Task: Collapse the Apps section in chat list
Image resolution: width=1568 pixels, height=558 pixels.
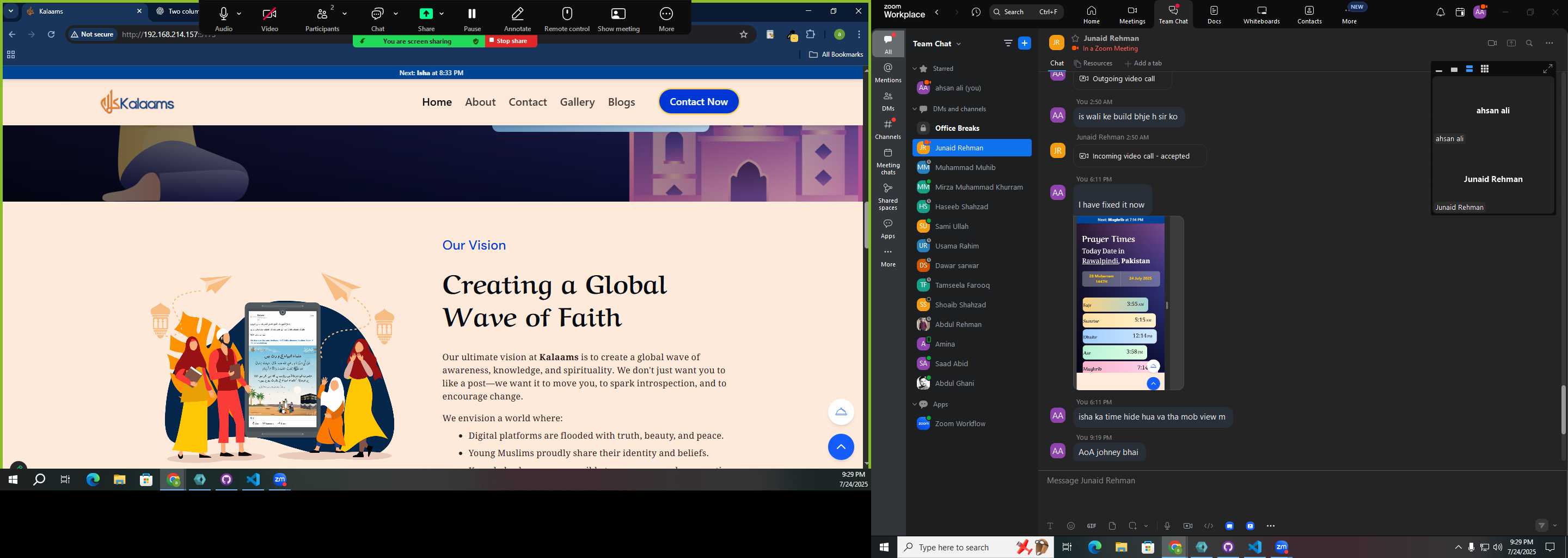Action: 914,404
